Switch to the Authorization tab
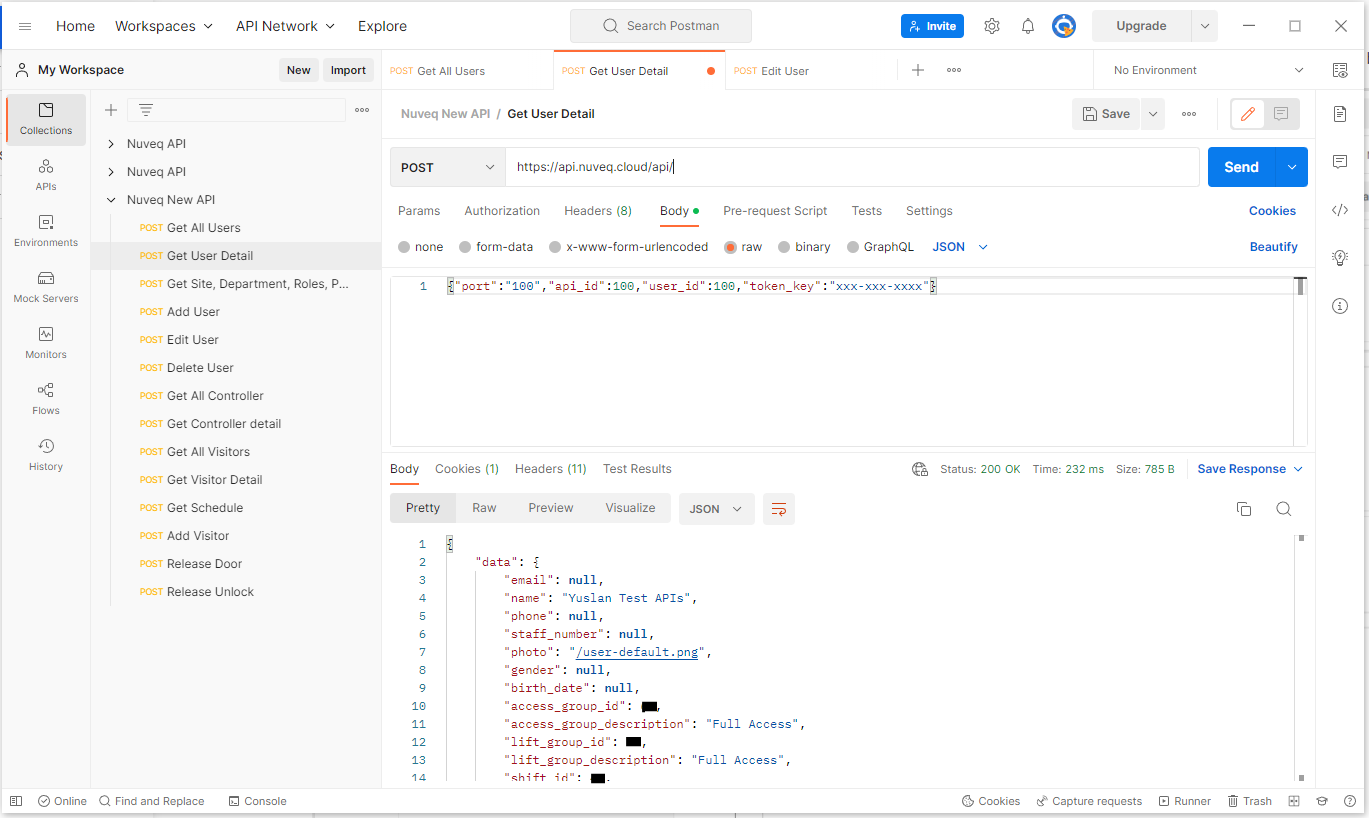The image size is (1369, 818). coord(502,211)
